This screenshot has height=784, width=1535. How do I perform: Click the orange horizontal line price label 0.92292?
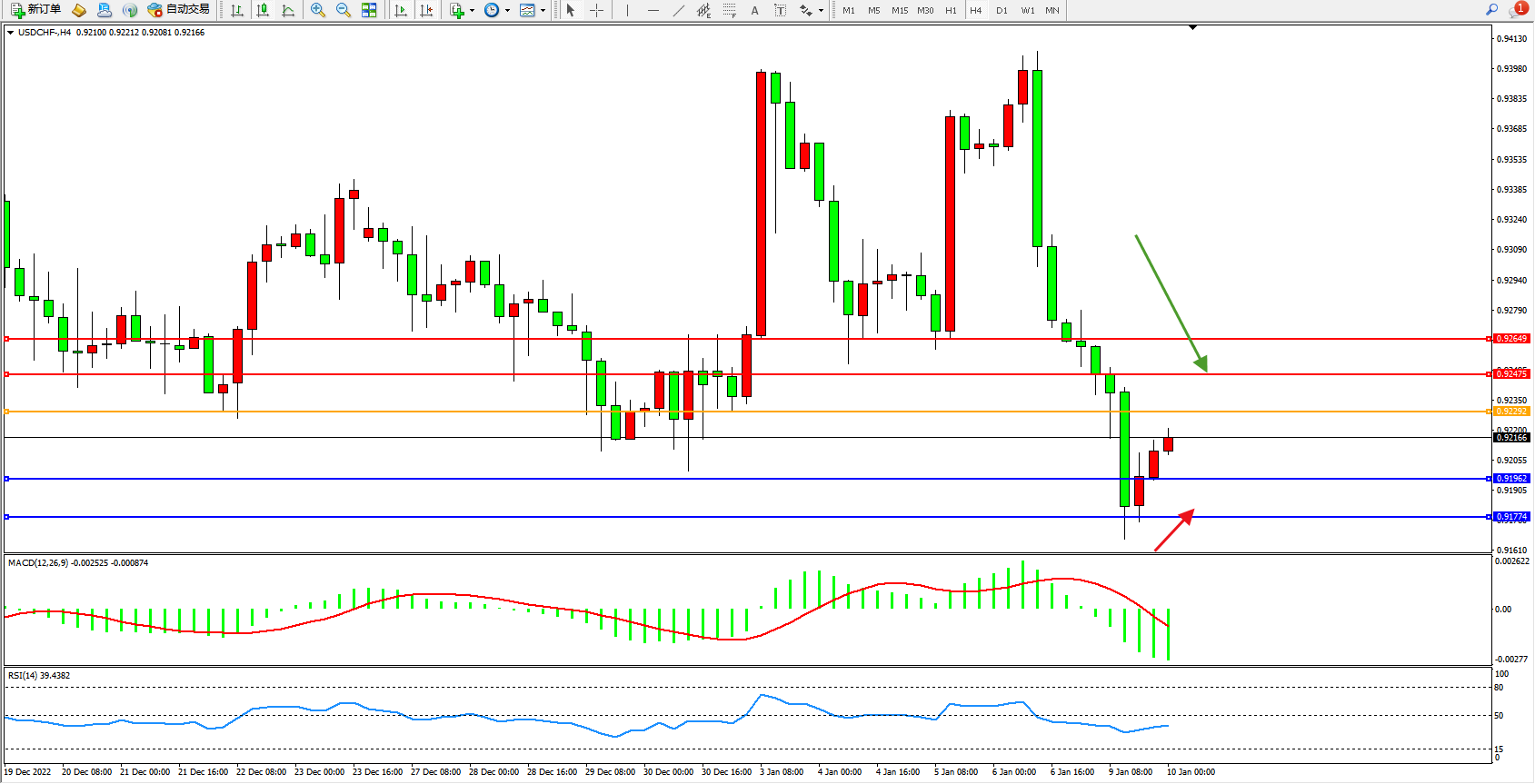[x=1511, y=412]
